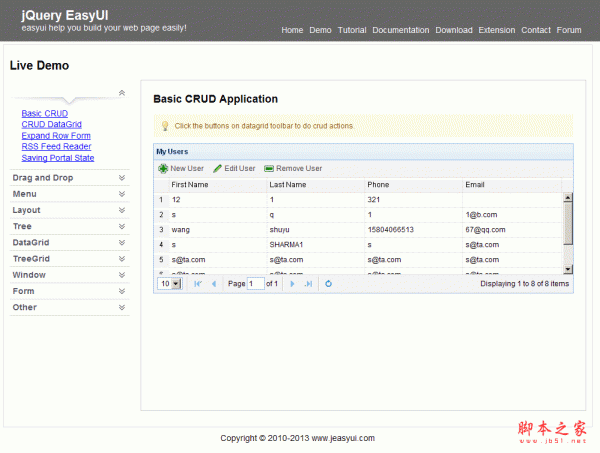Select row with last name shuyu
Viewport: 600px width, 453px height.
pos(358,230)
